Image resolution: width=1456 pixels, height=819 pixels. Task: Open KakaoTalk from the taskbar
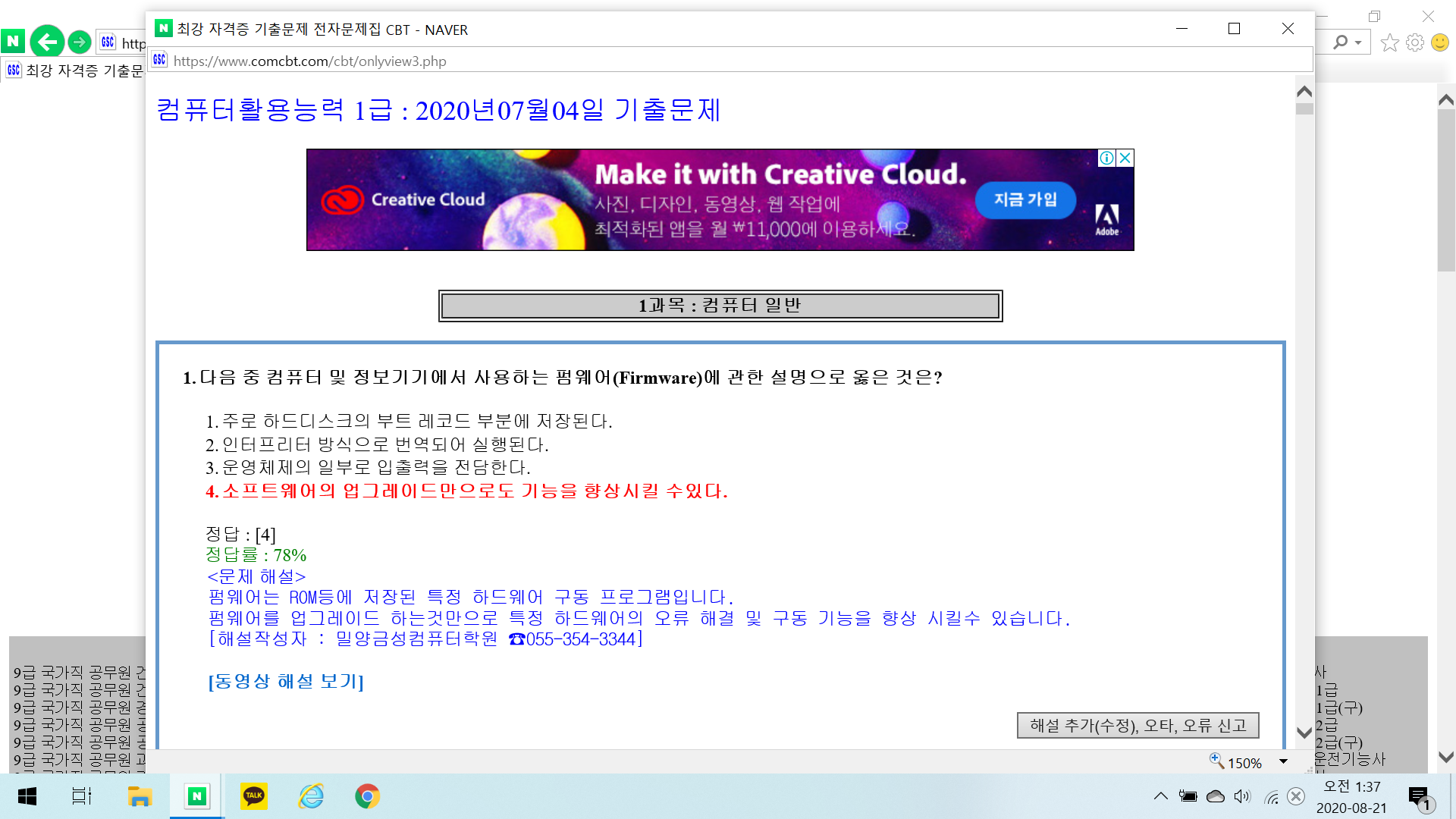point(253,796)
